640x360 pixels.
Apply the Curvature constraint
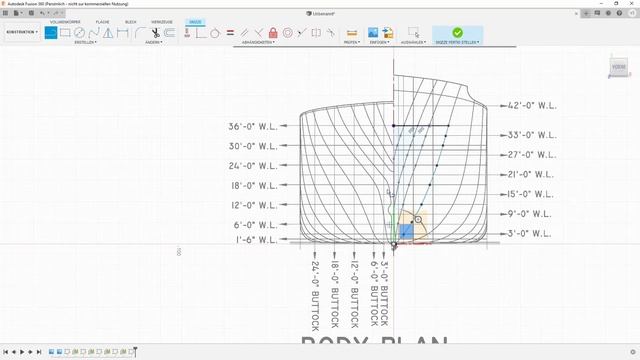(x=331, y=33)
